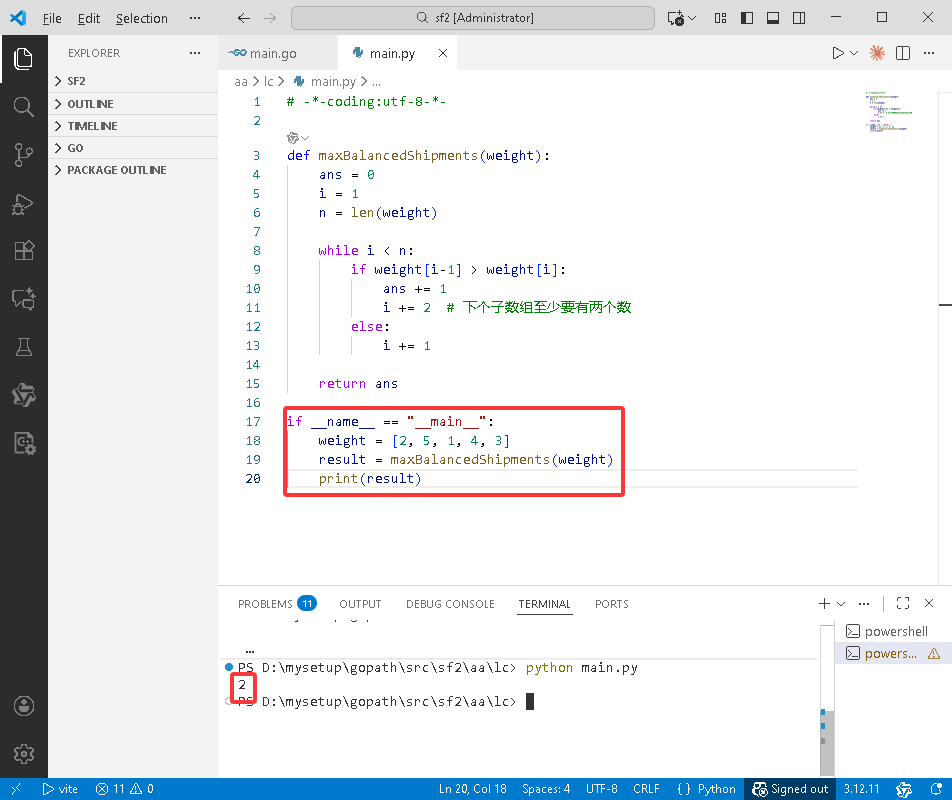This screenshot has height=800, width=952.
Task: Switch to the PROBLEMS panel tab
Action: [x=277, y=603]
